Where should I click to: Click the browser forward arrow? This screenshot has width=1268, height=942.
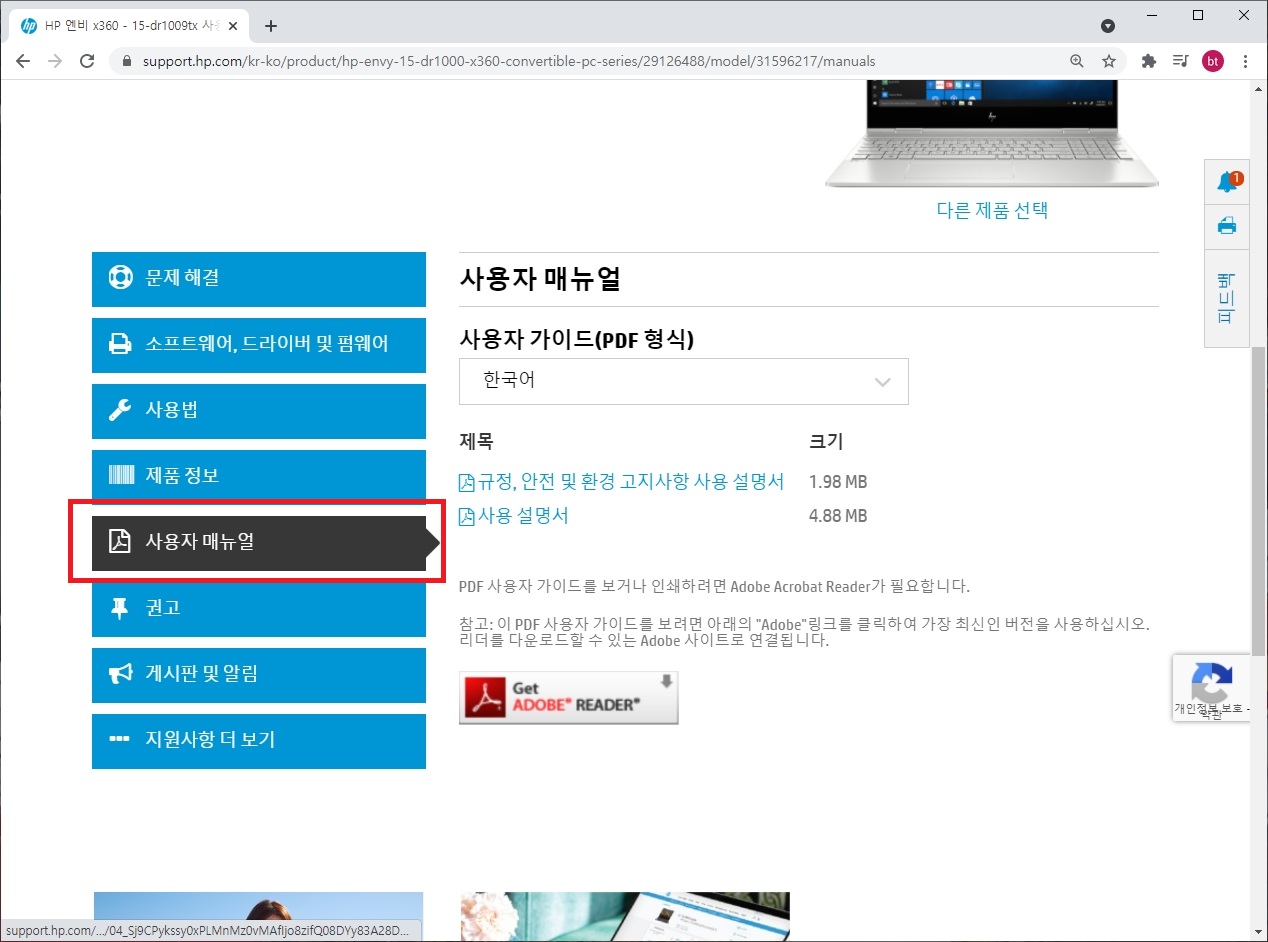(x=55, y=61)
